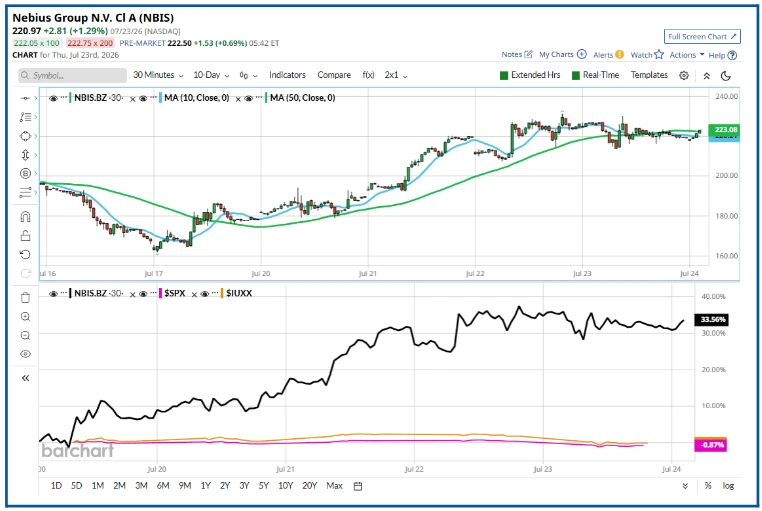
Task: Select the annotation list tool in left sidebar
Action: 25,117
